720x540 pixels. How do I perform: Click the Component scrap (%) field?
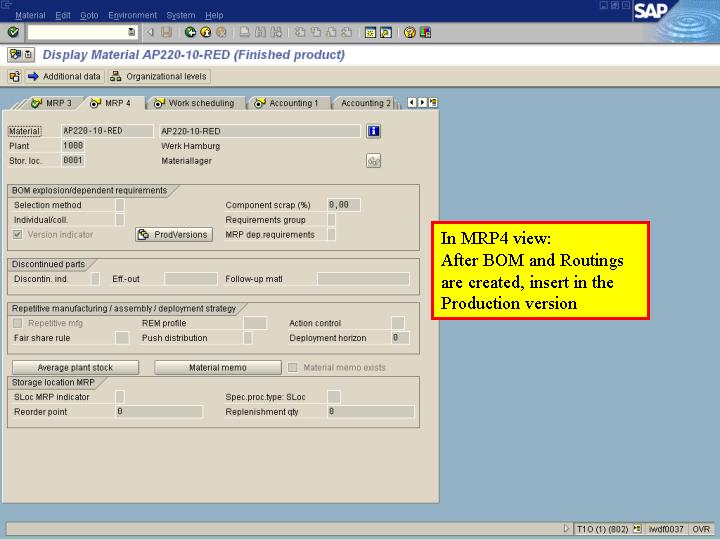coord(344,205)
